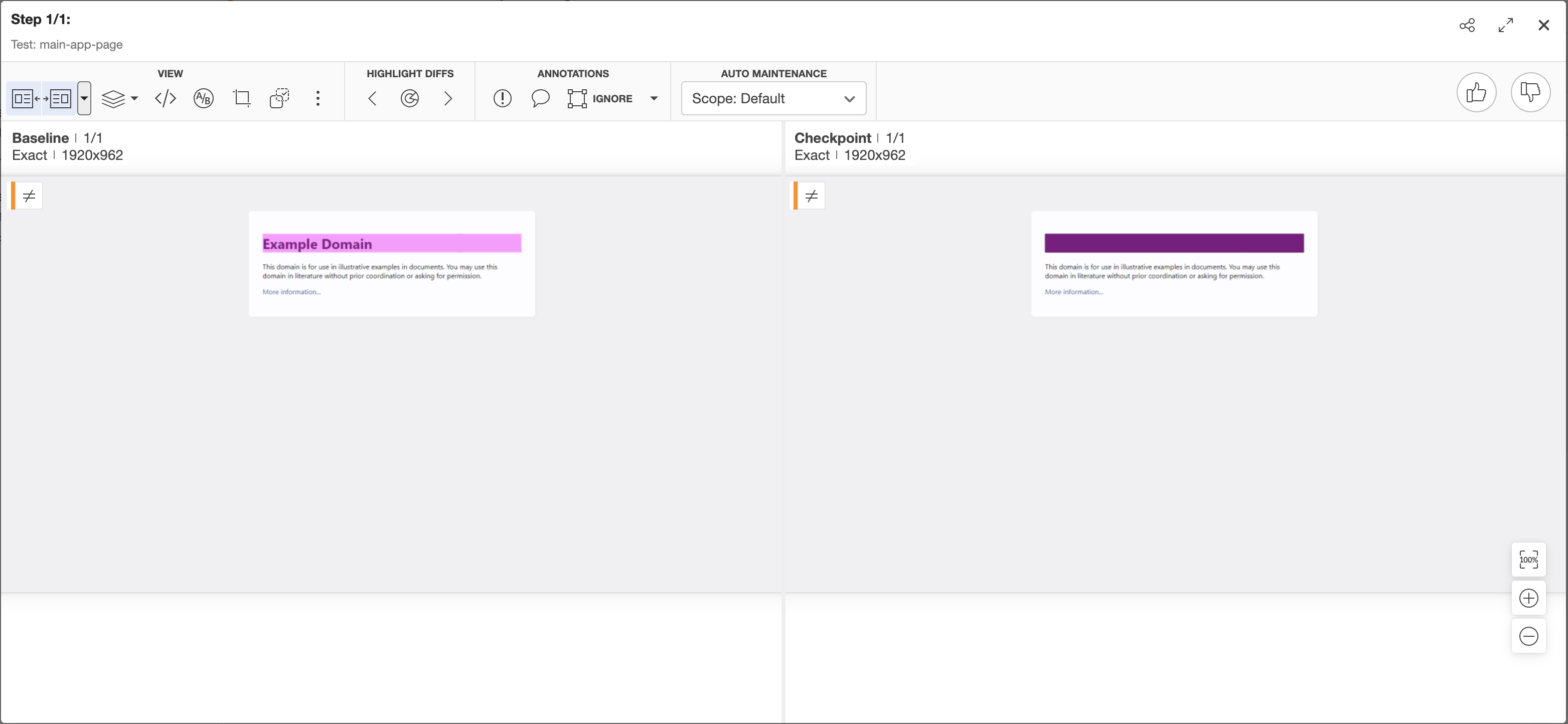Image resolution: width=1568 pixels, height=724 pixels.
Task: Click the orange diff marker on the checkpoint
Action: point(808,196)
